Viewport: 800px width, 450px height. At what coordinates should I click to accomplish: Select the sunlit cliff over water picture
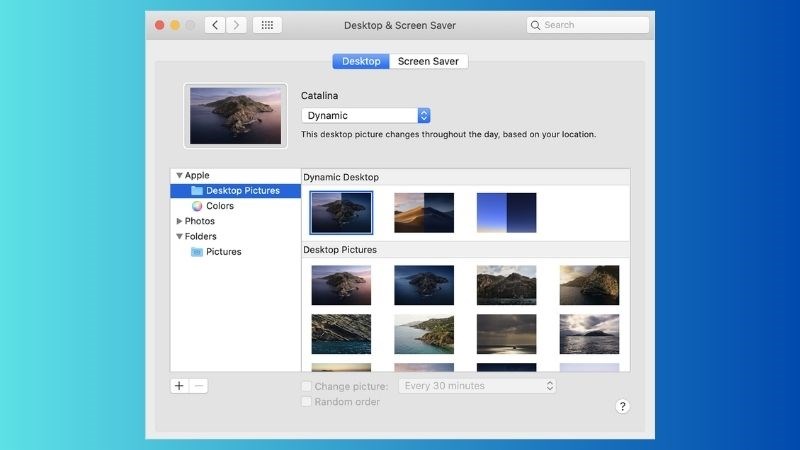coord(589,285)
